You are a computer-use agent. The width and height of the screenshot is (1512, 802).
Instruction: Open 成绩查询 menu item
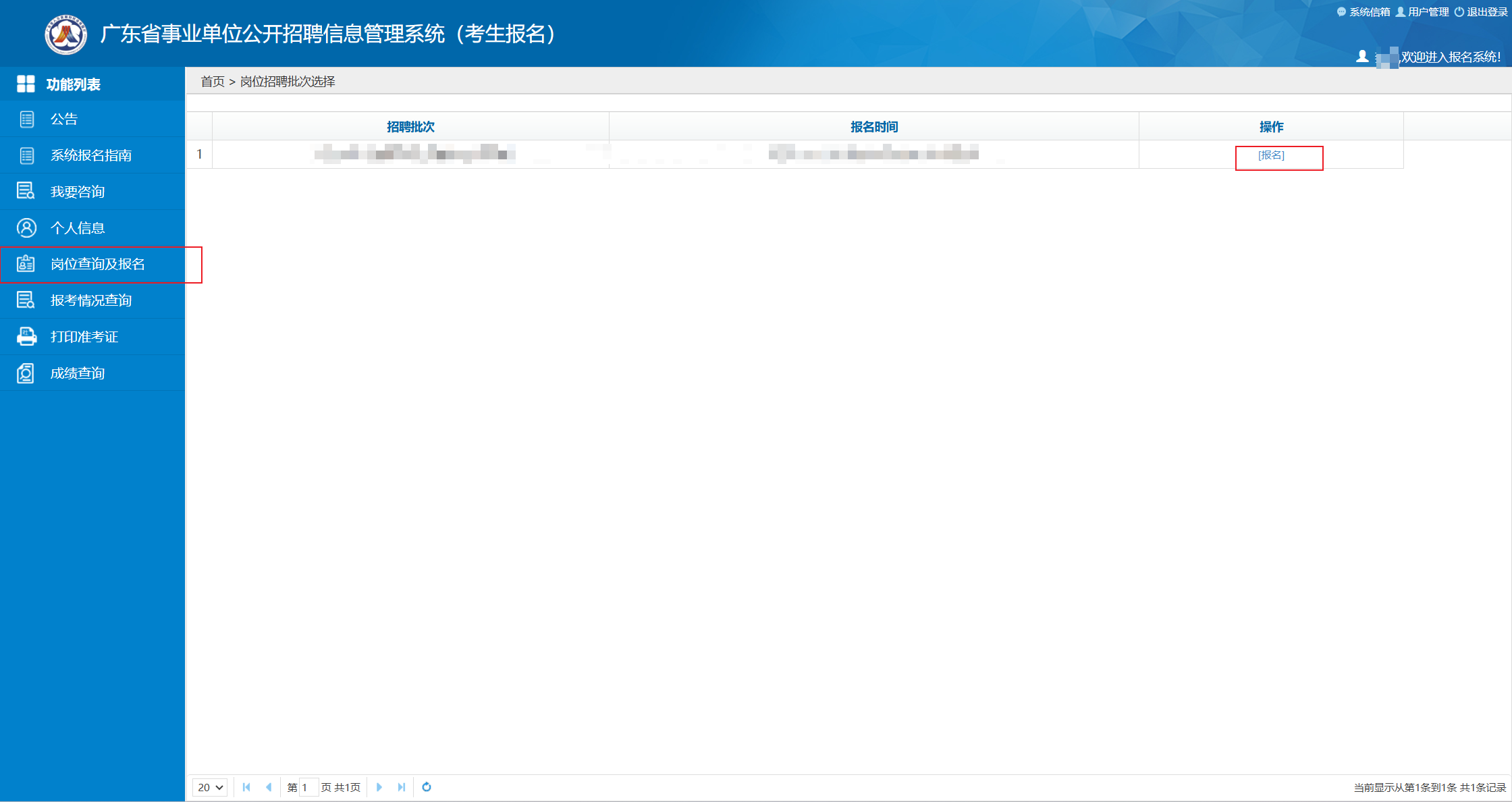click(78, 373)
